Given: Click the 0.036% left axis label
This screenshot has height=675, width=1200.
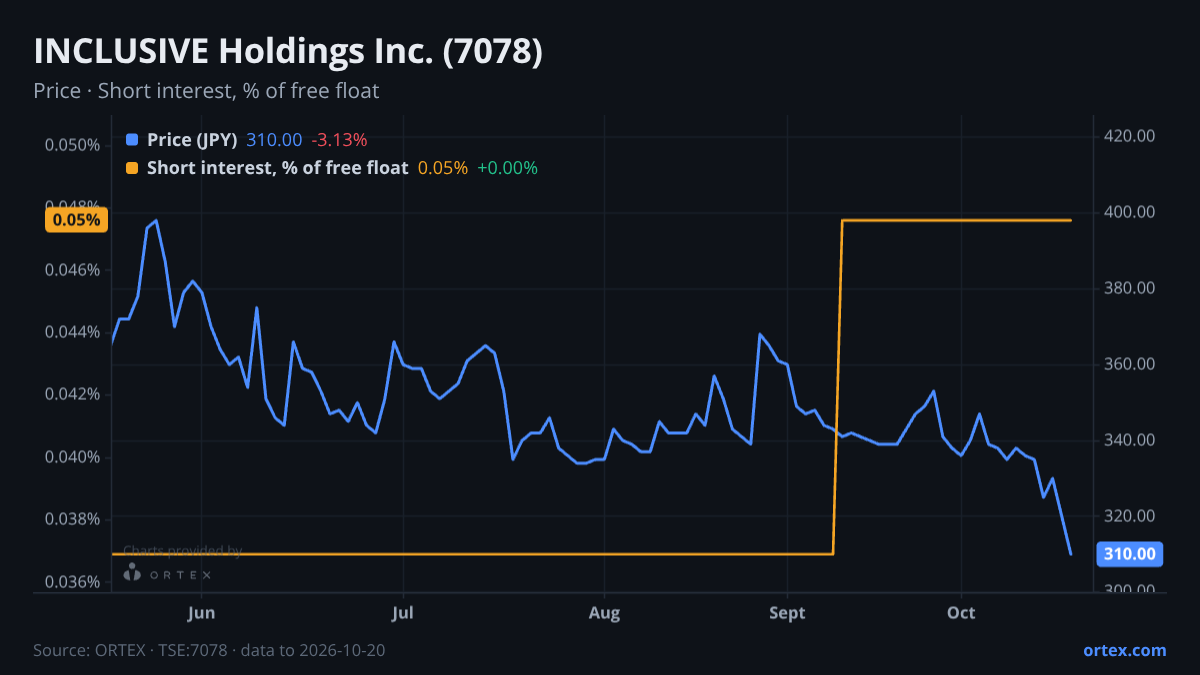Looking at the screenshot, I should click(x=72, y=582).
